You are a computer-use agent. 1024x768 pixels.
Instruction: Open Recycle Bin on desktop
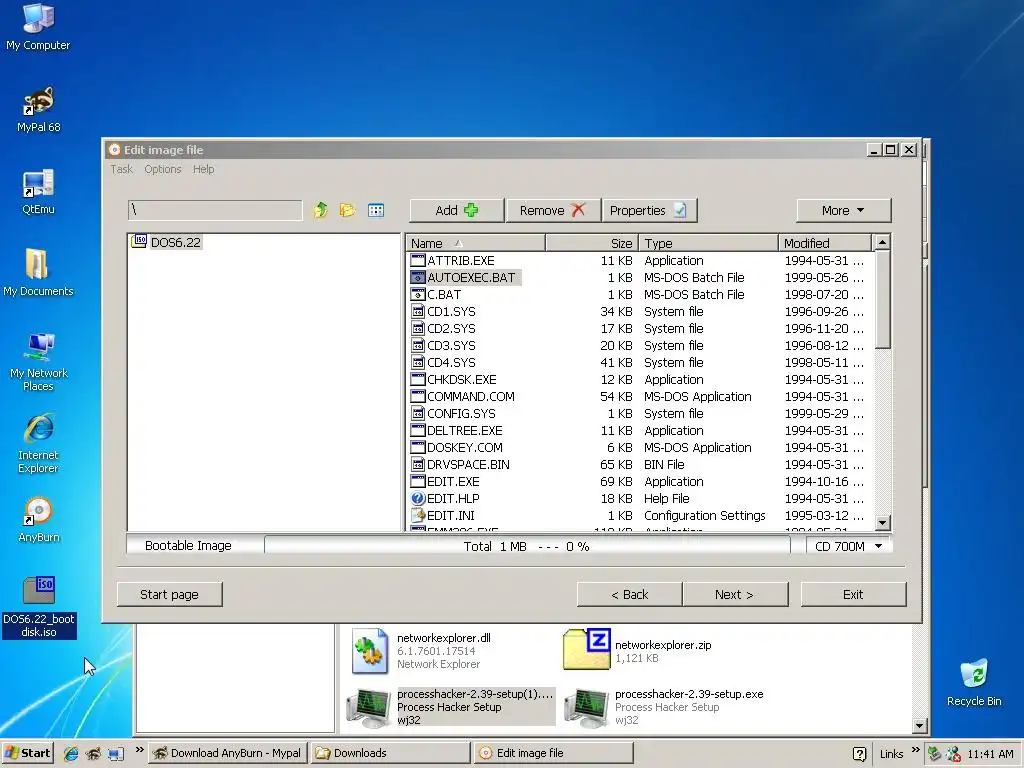(x=974, y=682)
